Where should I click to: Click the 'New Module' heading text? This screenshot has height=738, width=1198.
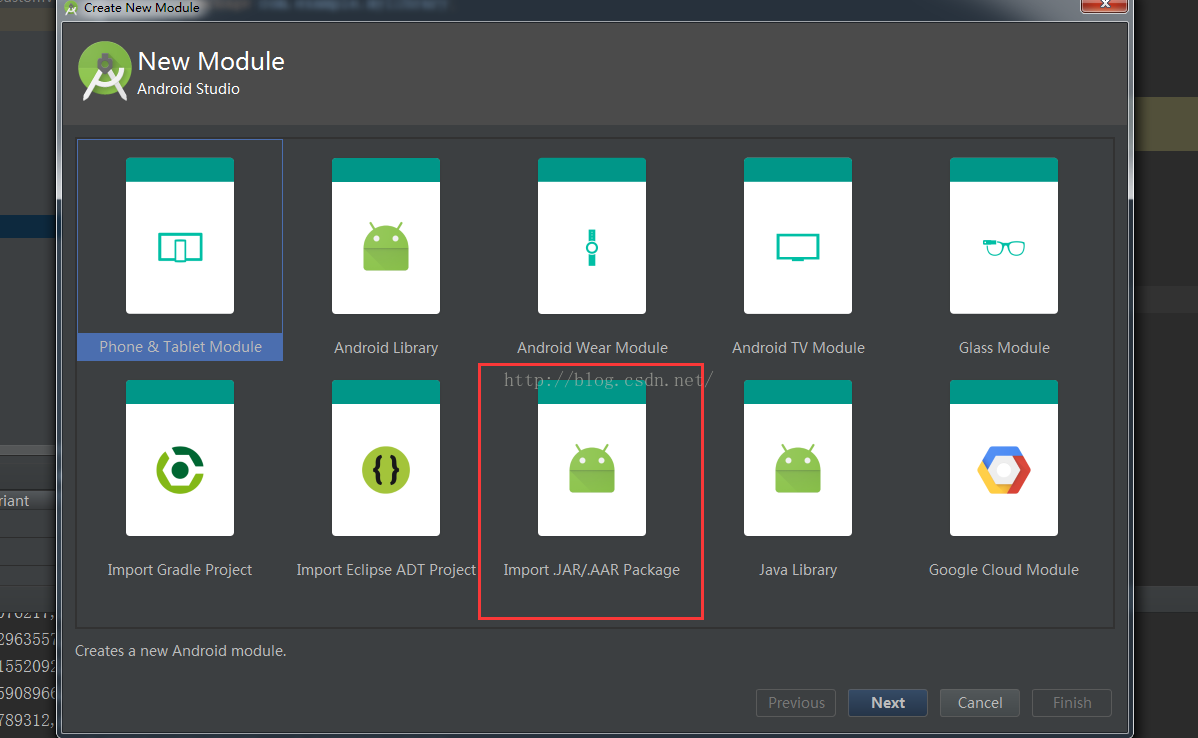[x=211, y=61]
